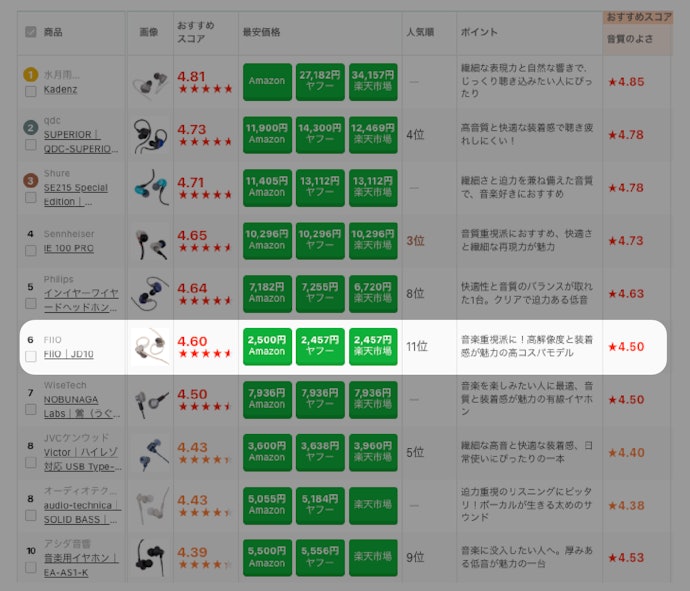Open 34,157円 楽天市場 offer for Kadenz
Viewport: 690px width, 591px height.
click(x=373, y=82)
